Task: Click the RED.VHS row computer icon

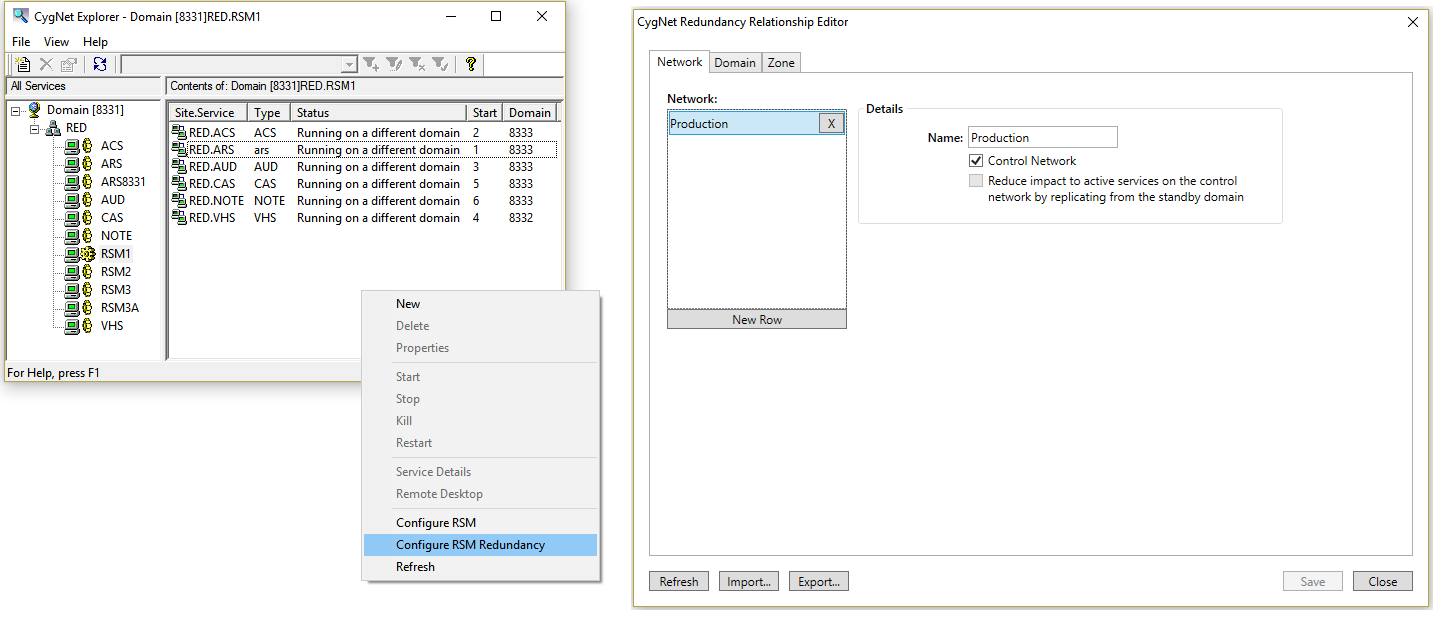Action: click(x=180, y=218)
